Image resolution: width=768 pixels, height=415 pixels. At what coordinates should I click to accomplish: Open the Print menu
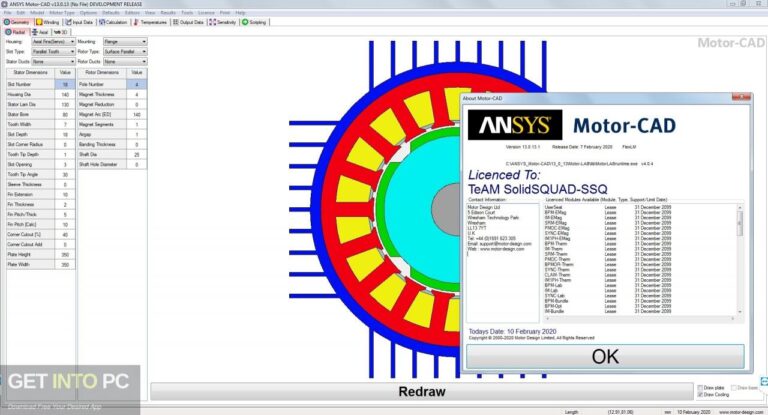coord(225,13)
